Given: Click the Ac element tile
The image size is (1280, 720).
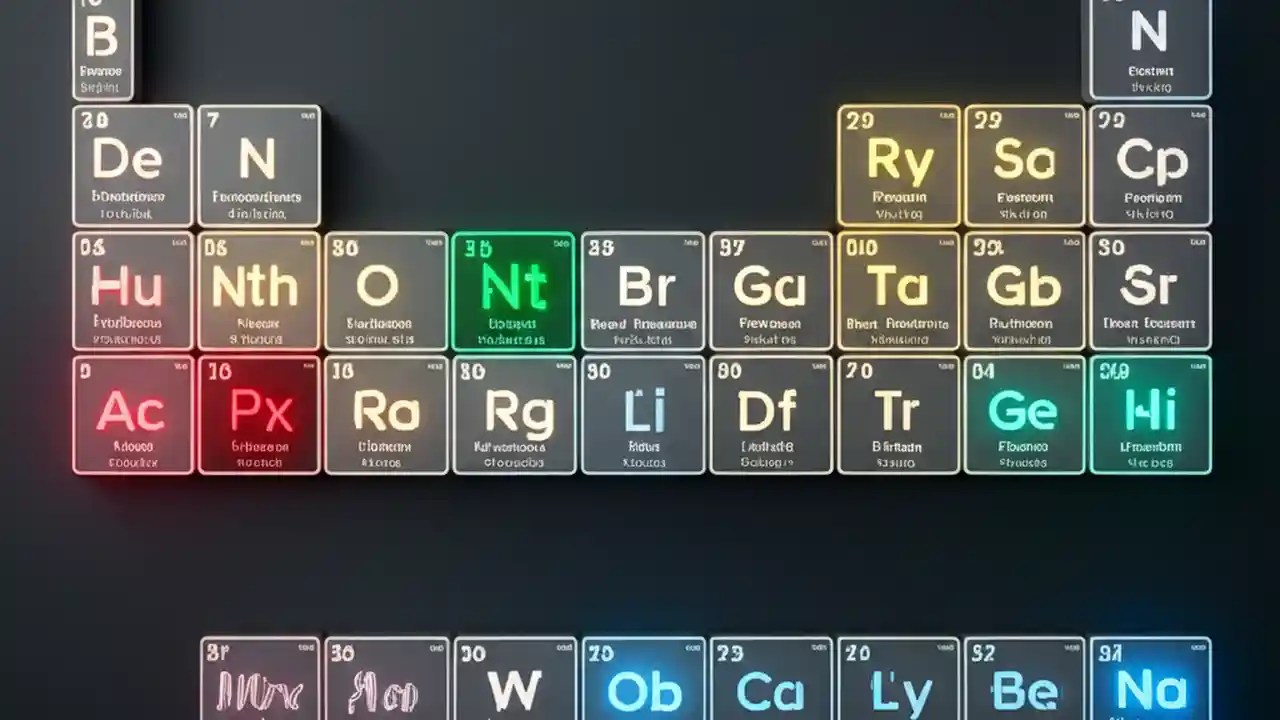Looking at the screenshot, I should (x=131, y=413).
